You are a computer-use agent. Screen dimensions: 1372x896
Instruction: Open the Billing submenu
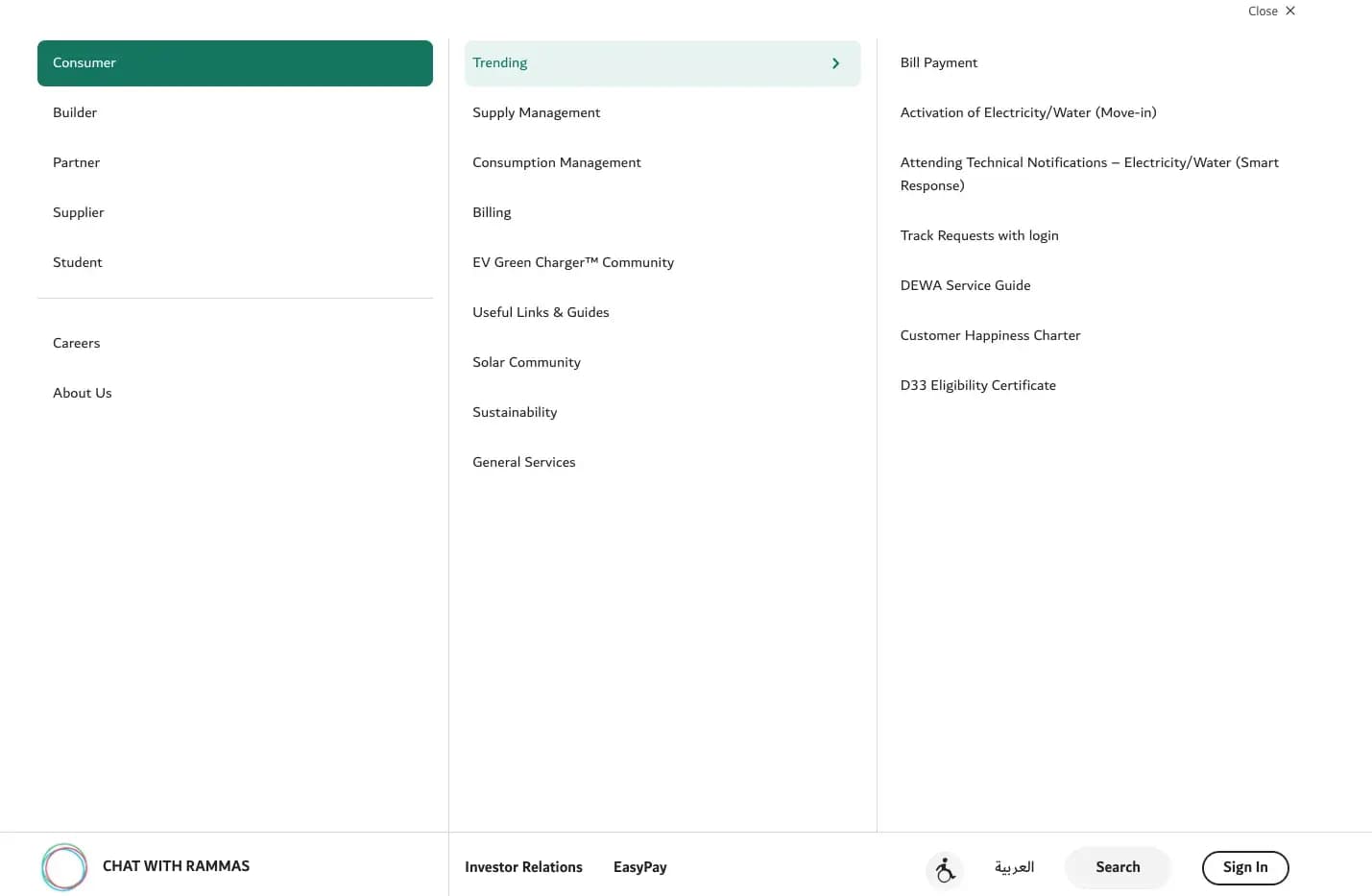pos(492,213)
